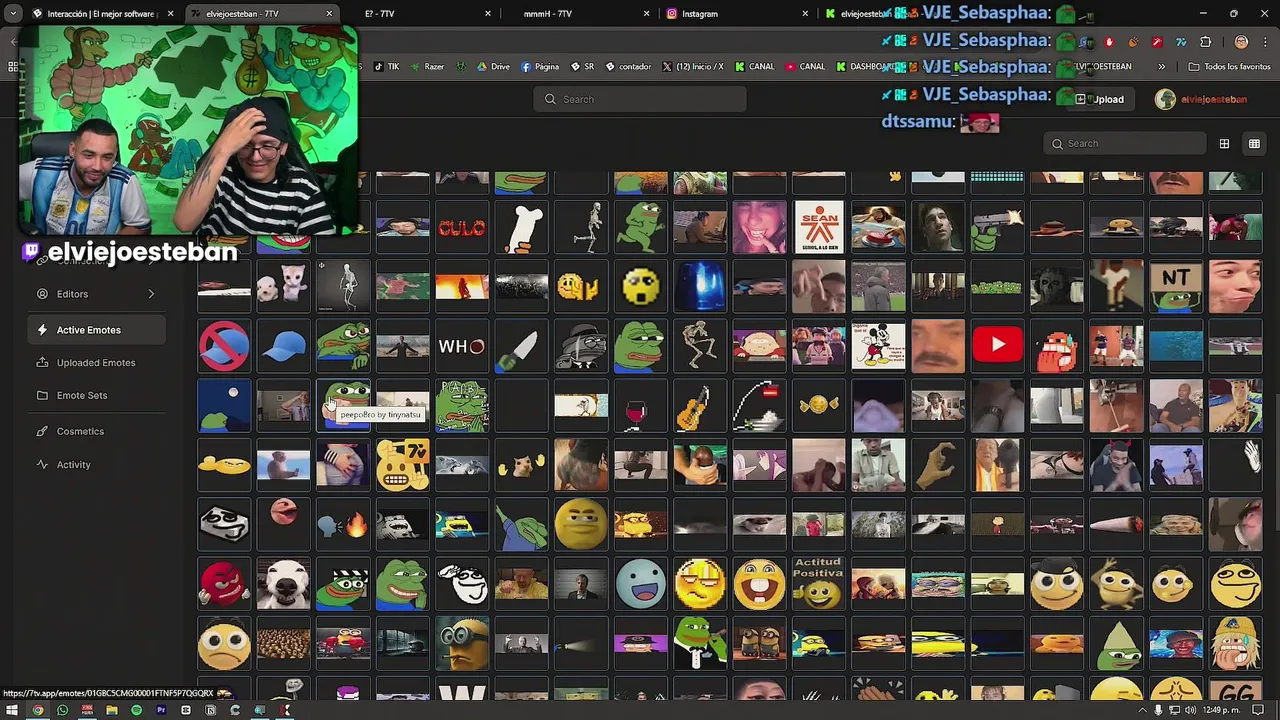Open the Chrome profile avatar
1280x720 pixels.
(x=1241, y=42)
